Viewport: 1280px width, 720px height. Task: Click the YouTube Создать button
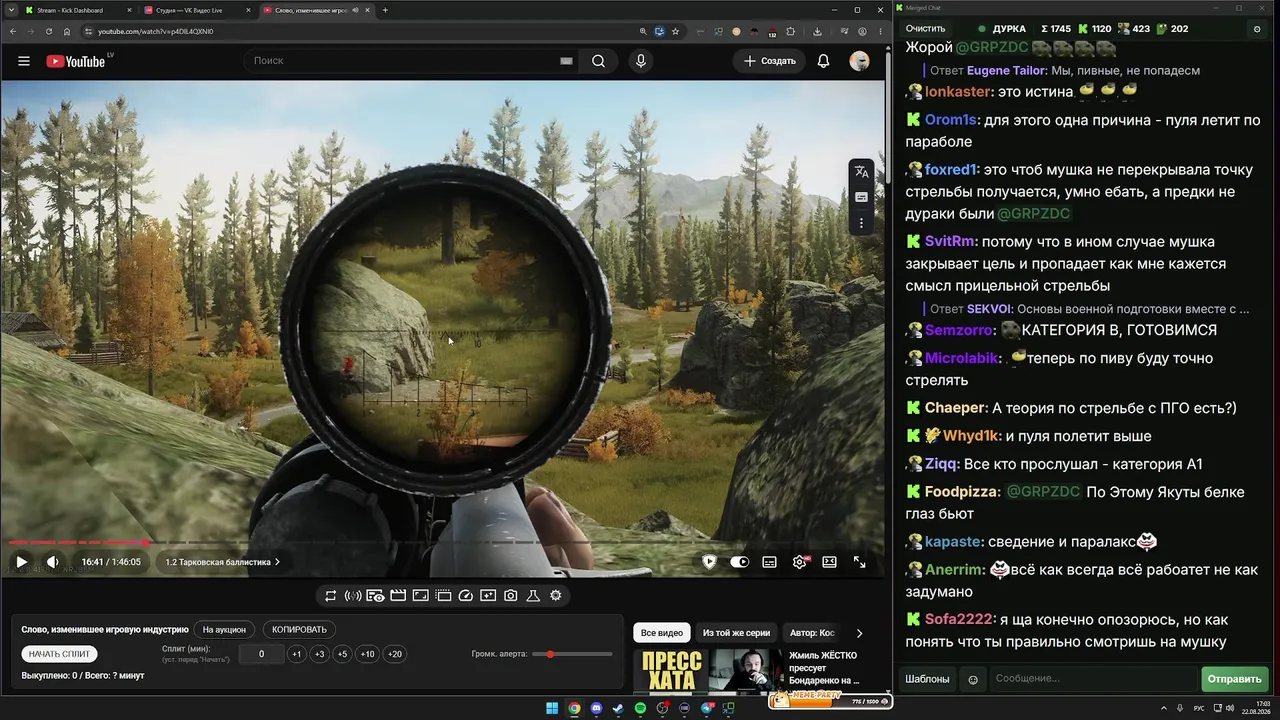point(770,61)
